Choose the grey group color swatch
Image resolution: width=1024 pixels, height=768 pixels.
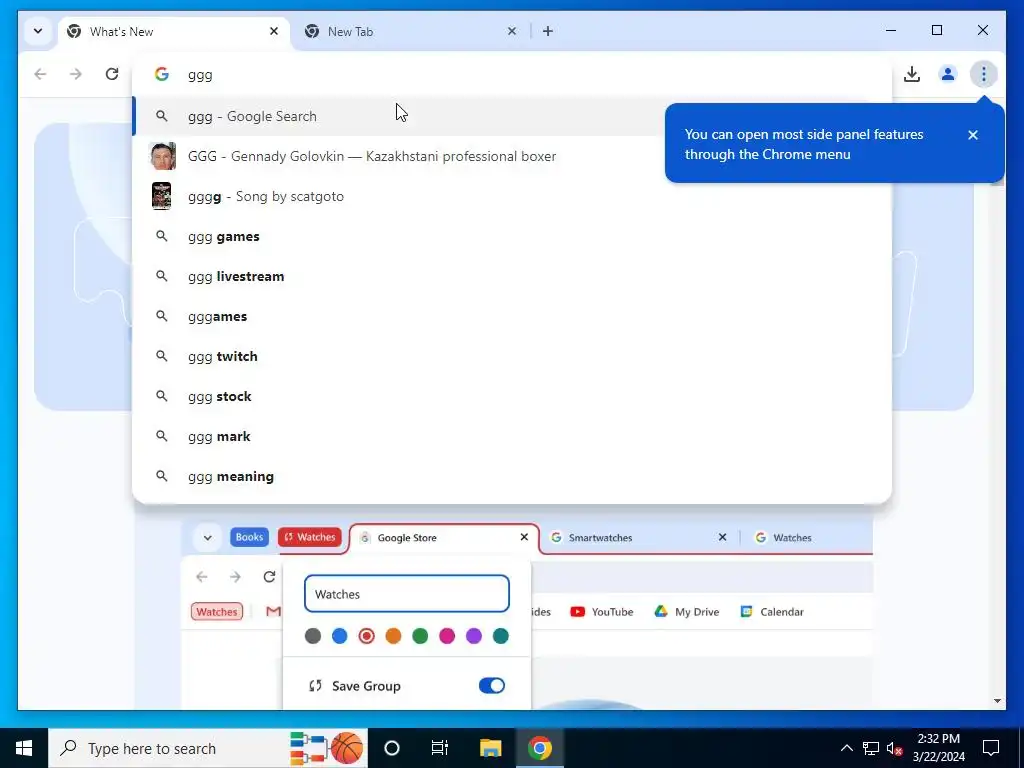(313, 635)
